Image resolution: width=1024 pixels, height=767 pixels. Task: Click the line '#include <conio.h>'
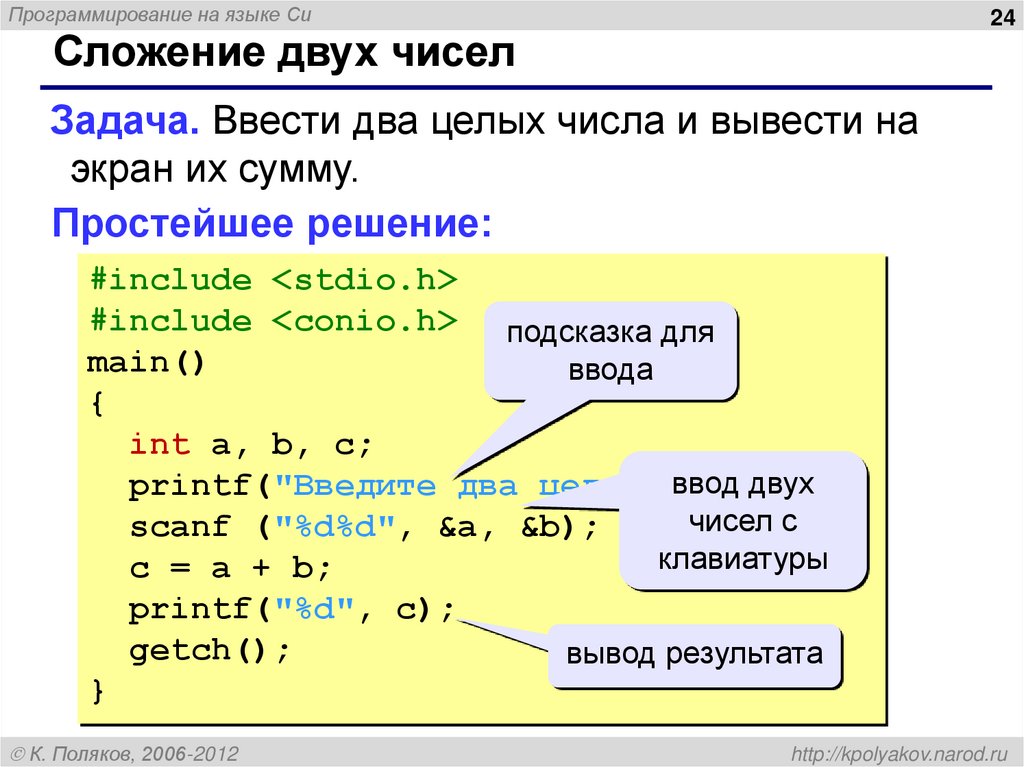(274, 321)
